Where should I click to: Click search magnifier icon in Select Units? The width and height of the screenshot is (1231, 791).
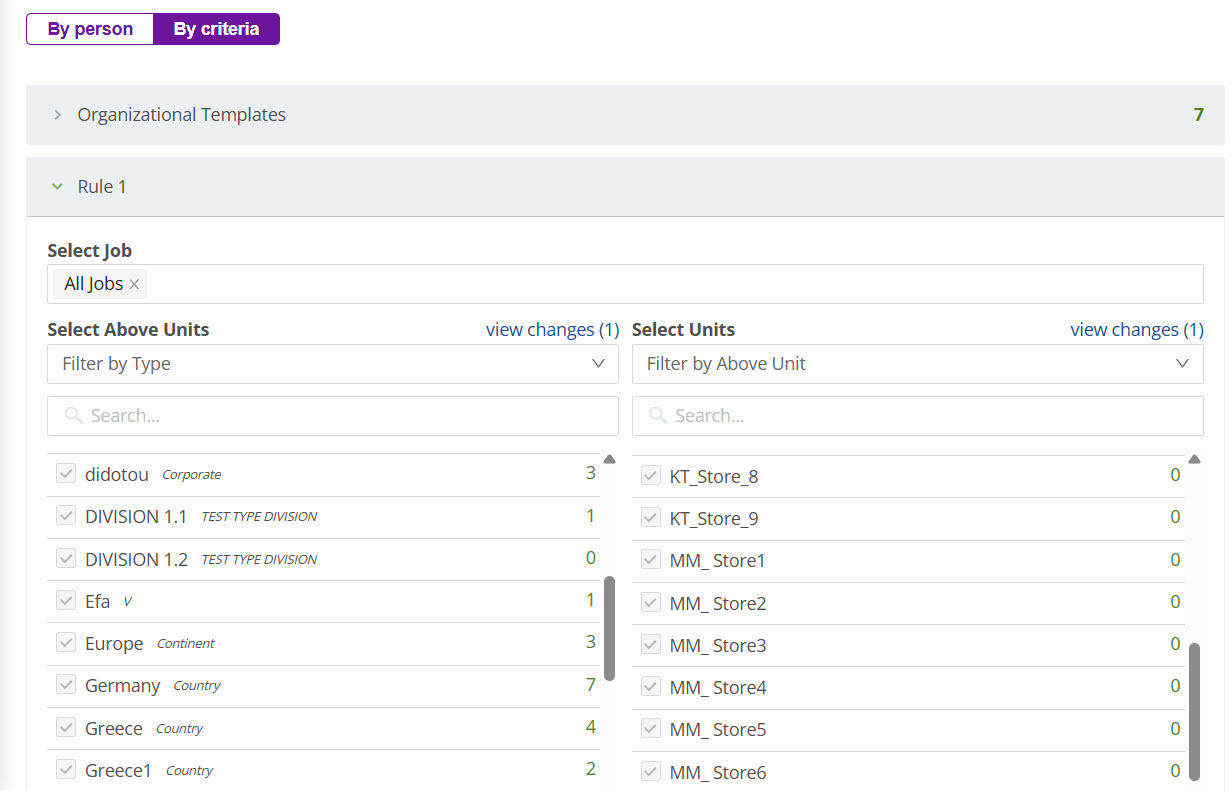pyautogui.click(x=657, y=416)
